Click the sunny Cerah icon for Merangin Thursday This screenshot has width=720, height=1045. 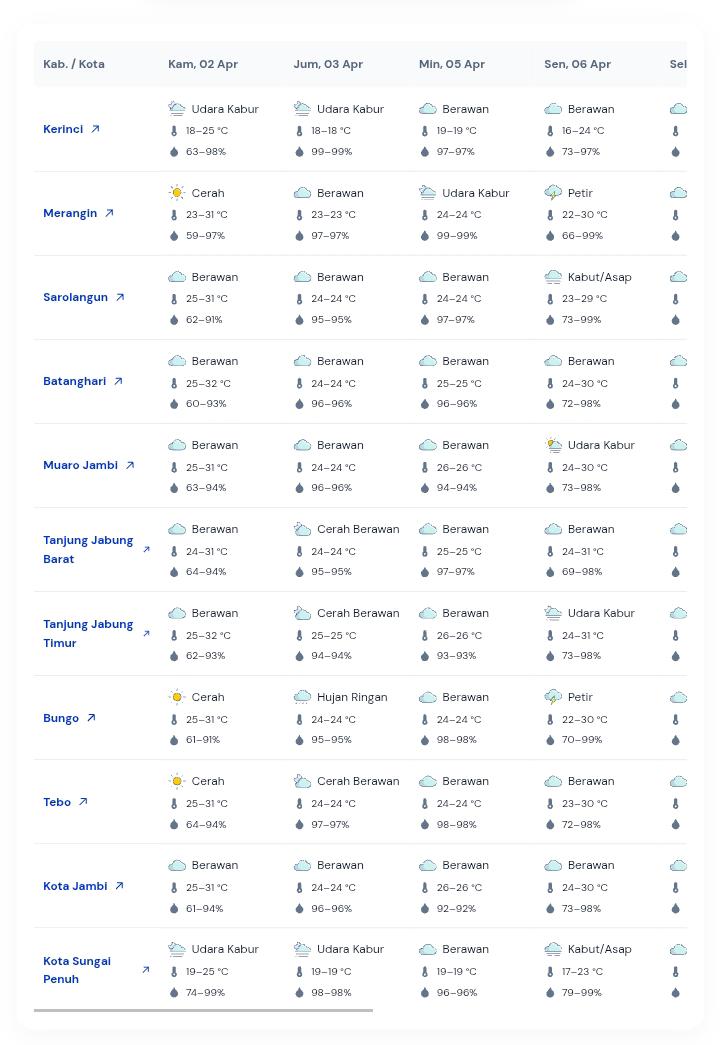point(177,193)
